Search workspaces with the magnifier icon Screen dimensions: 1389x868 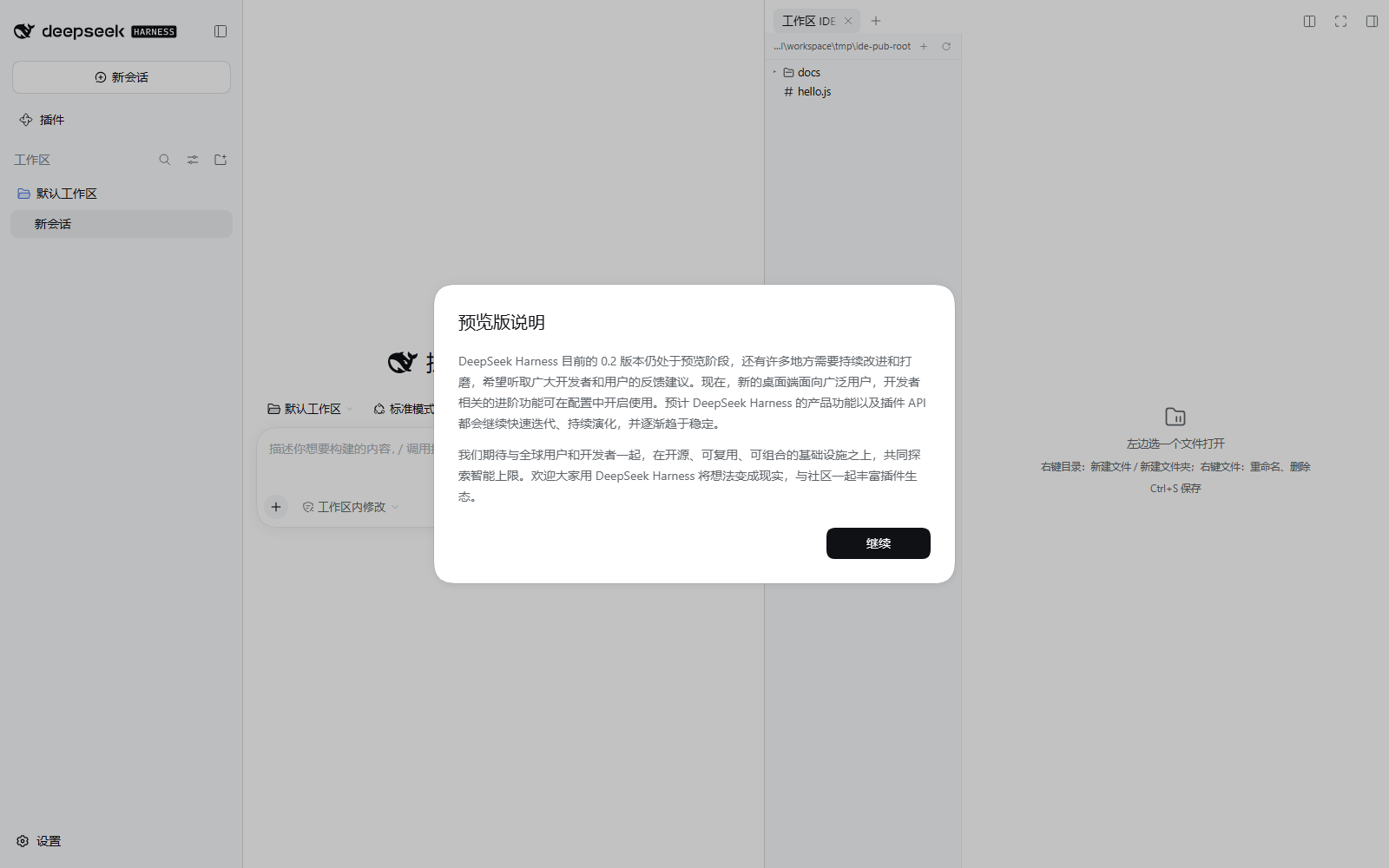165,160
